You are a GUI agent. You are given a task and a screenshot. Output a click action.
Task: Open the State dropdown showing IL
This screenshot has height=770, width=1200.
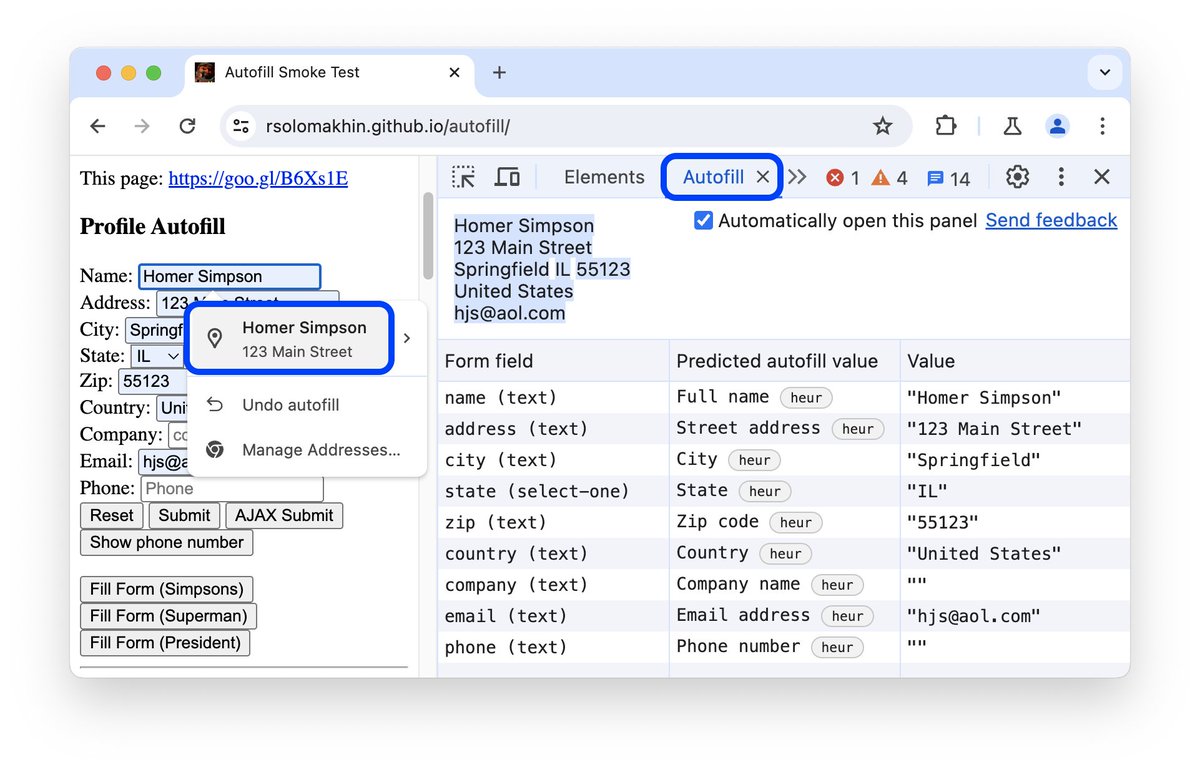pyautogui.click(x=157, y=356)
